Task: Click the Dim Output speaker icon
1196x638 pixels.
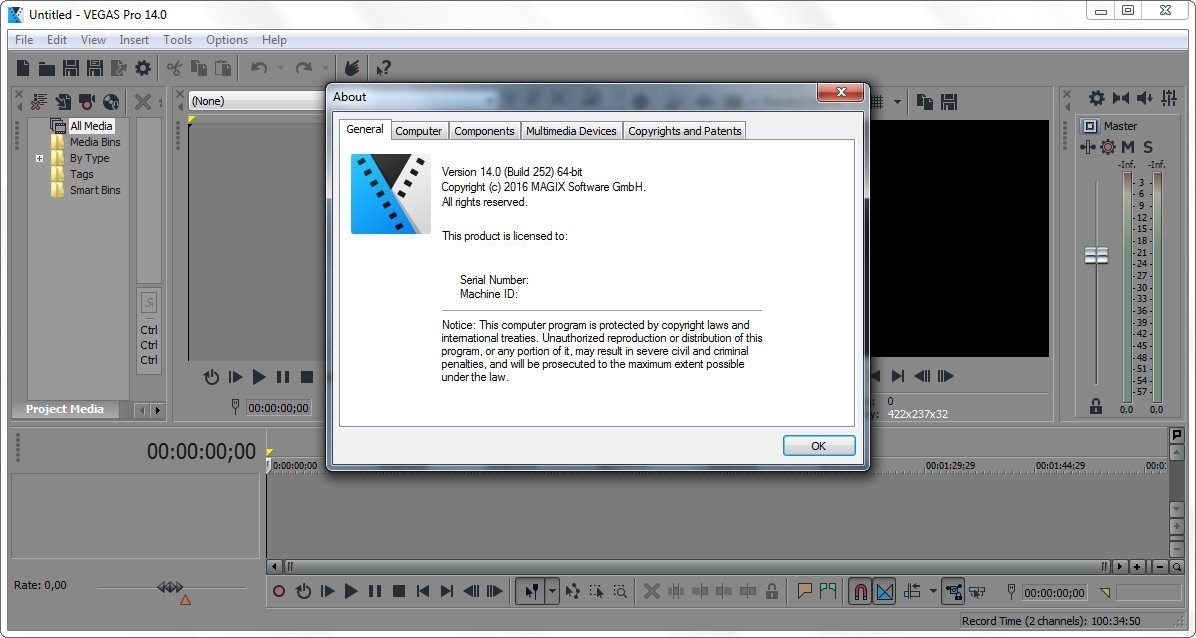Action: click(1145, 98)
